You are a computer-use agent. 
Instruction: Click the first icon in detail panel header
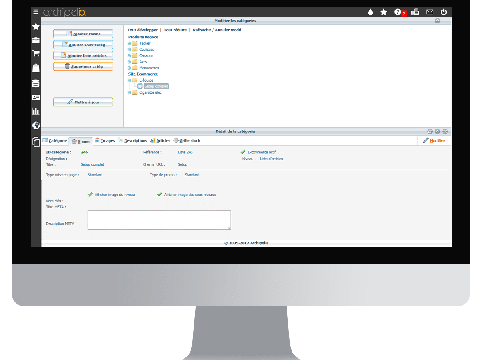pyautogui.click(x=430, y=131)
